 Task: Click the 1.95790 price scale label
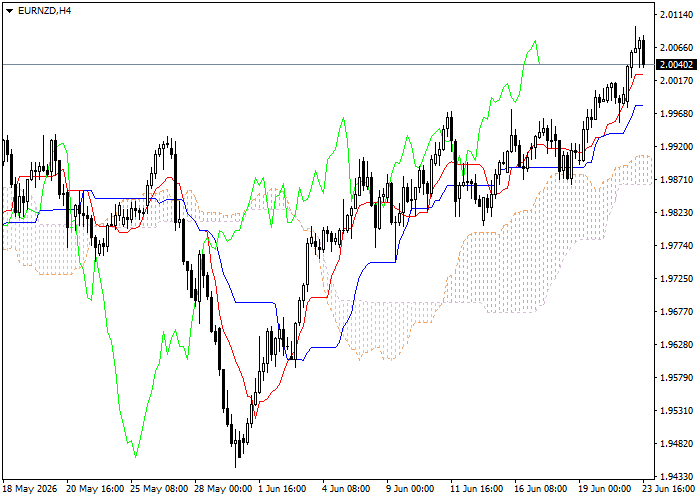tap(676, 378)
